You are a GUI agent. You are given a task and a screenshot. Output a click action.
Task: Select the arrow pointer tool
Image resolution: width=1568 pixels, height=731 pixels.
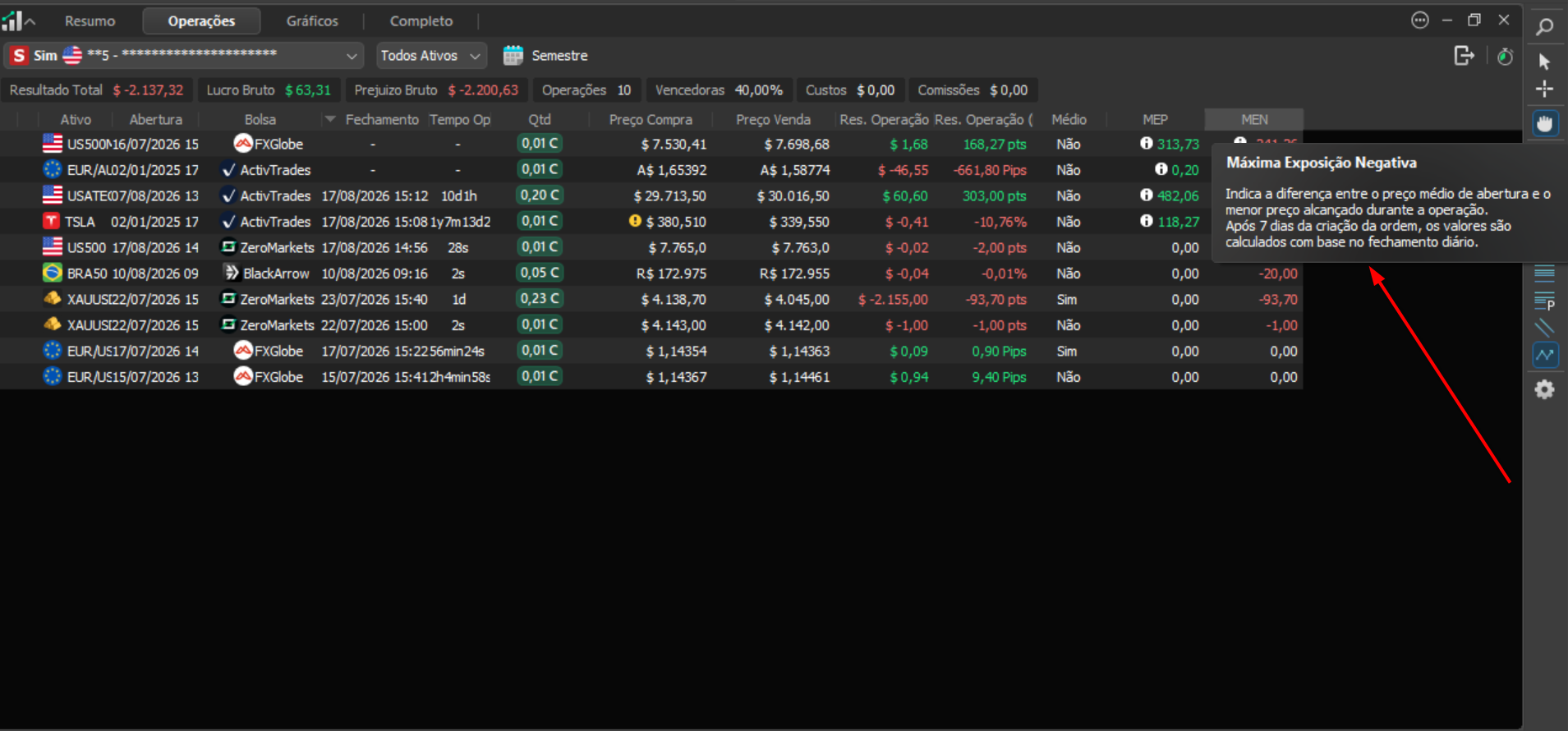tap(1544, 61)
